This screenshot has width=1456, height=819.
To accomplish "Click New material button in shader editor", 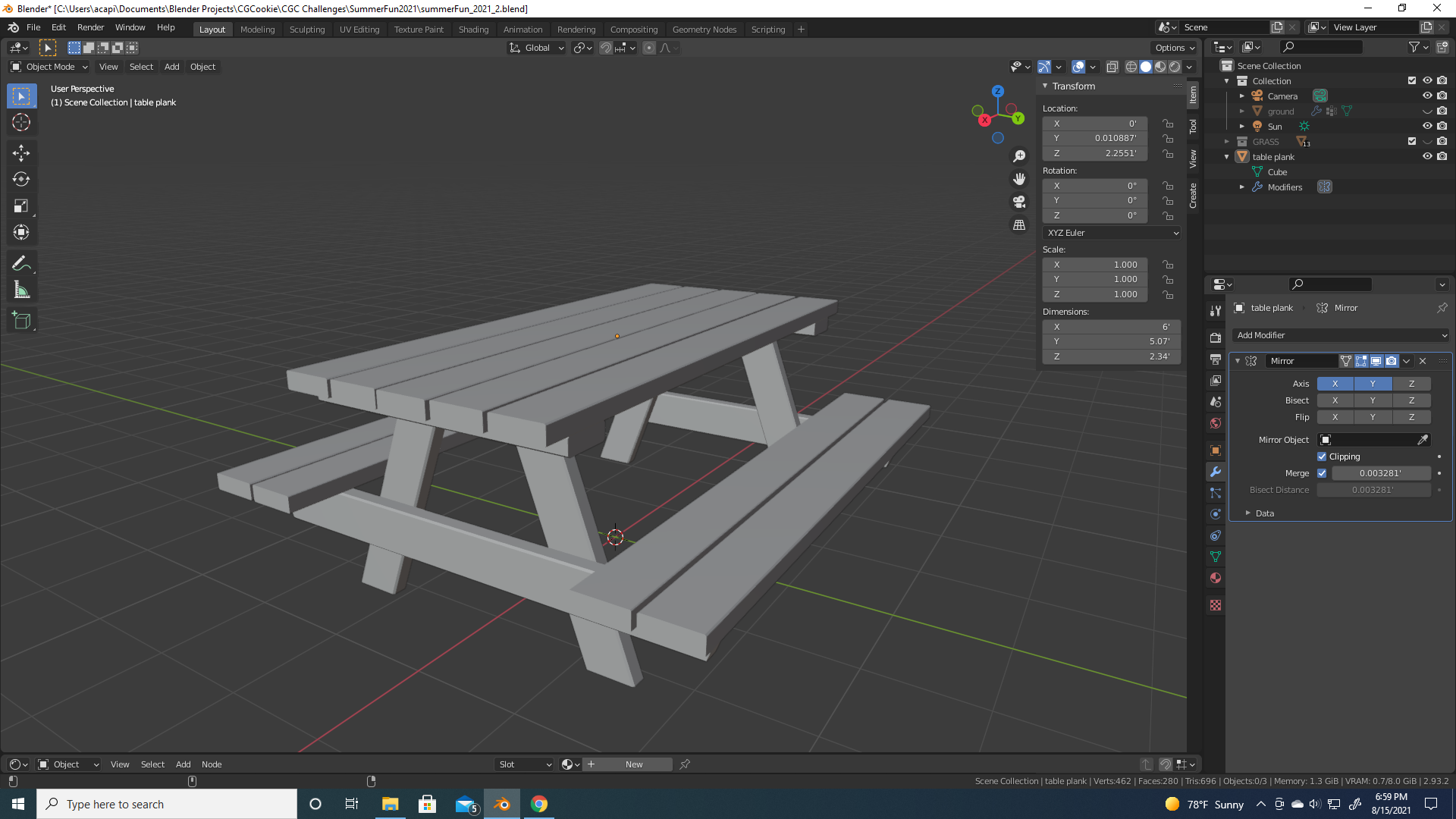I will pyautogui.click(x=634, y=764).
